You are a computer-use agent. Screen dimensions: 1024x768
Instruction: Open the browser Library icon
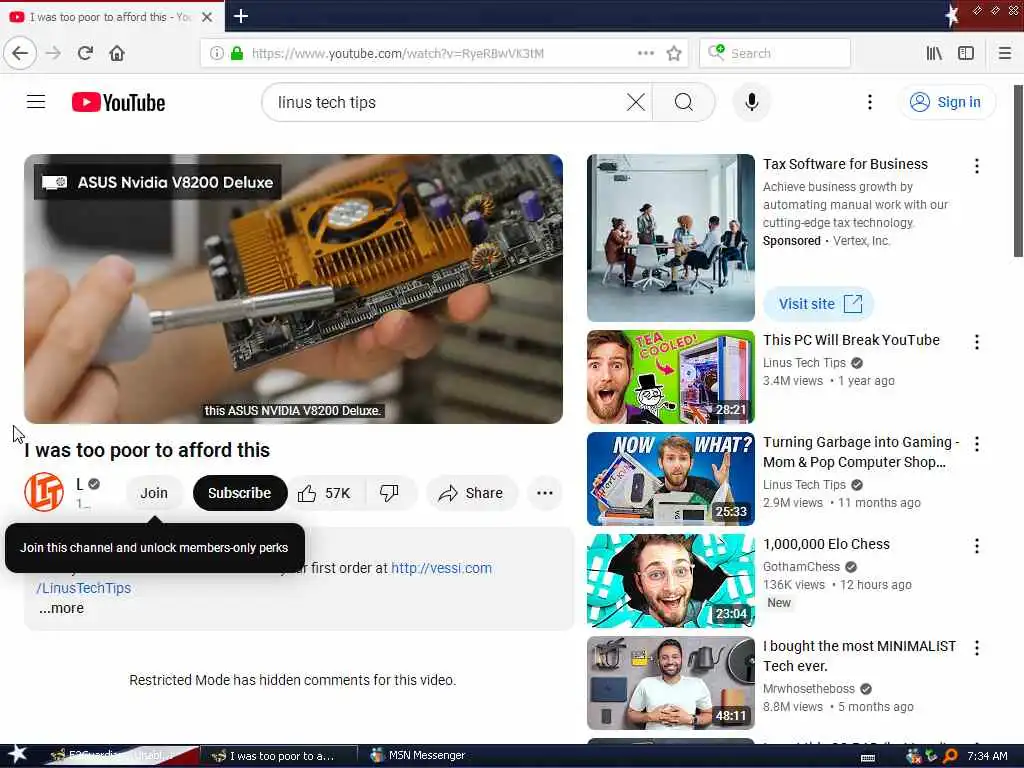(934, 53)
